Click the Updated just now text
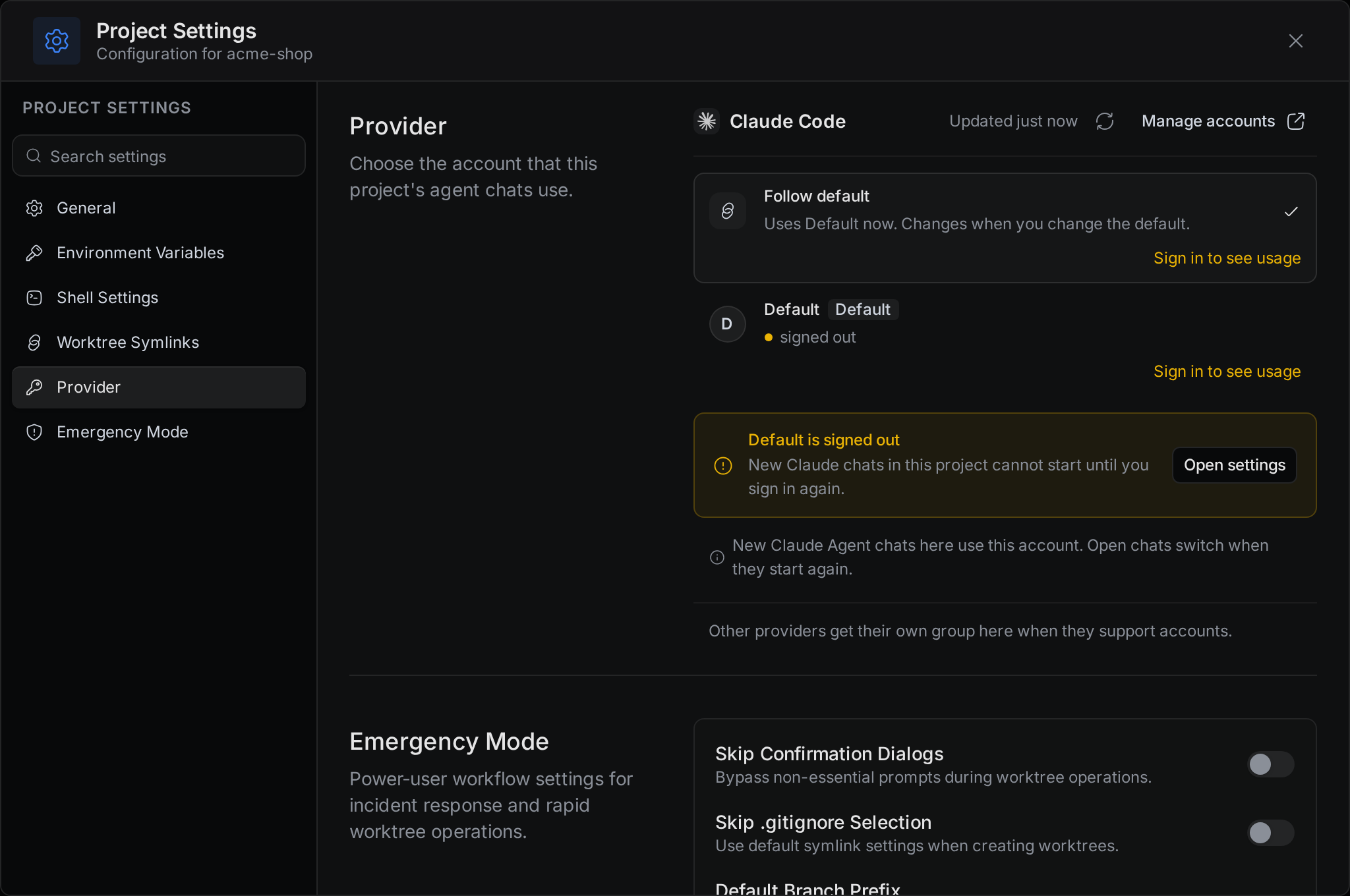The height and width of the screenshot is (896, 1350). [1013, 121]
